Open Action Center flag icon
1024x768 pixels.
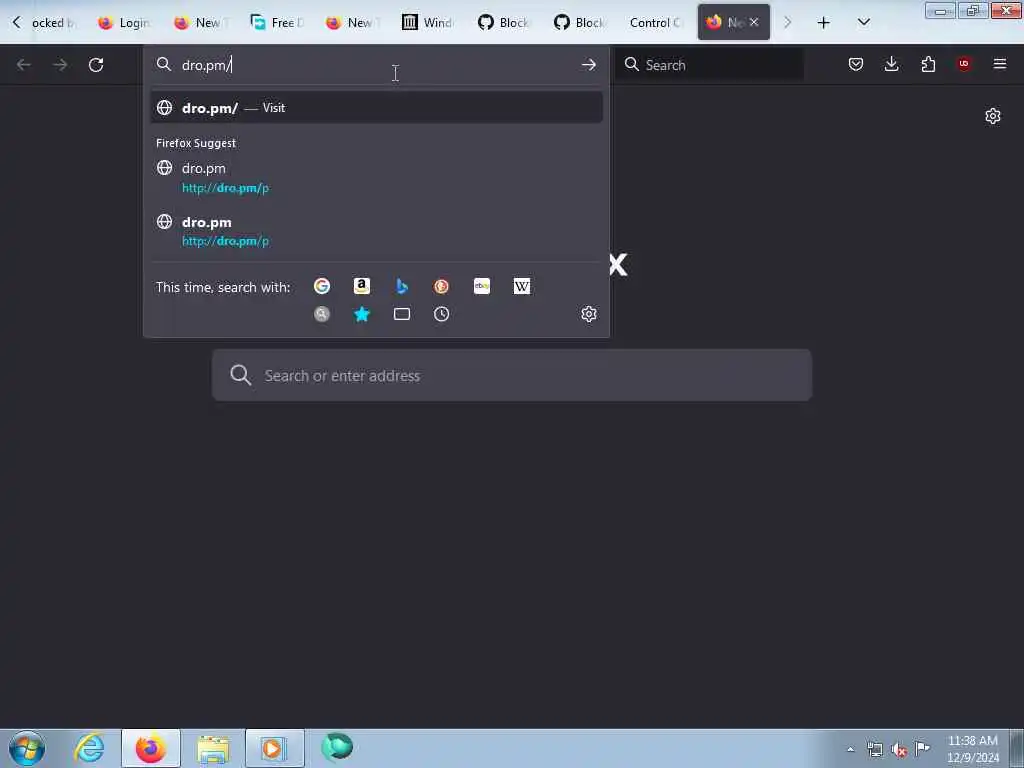(x=922, y=748)
